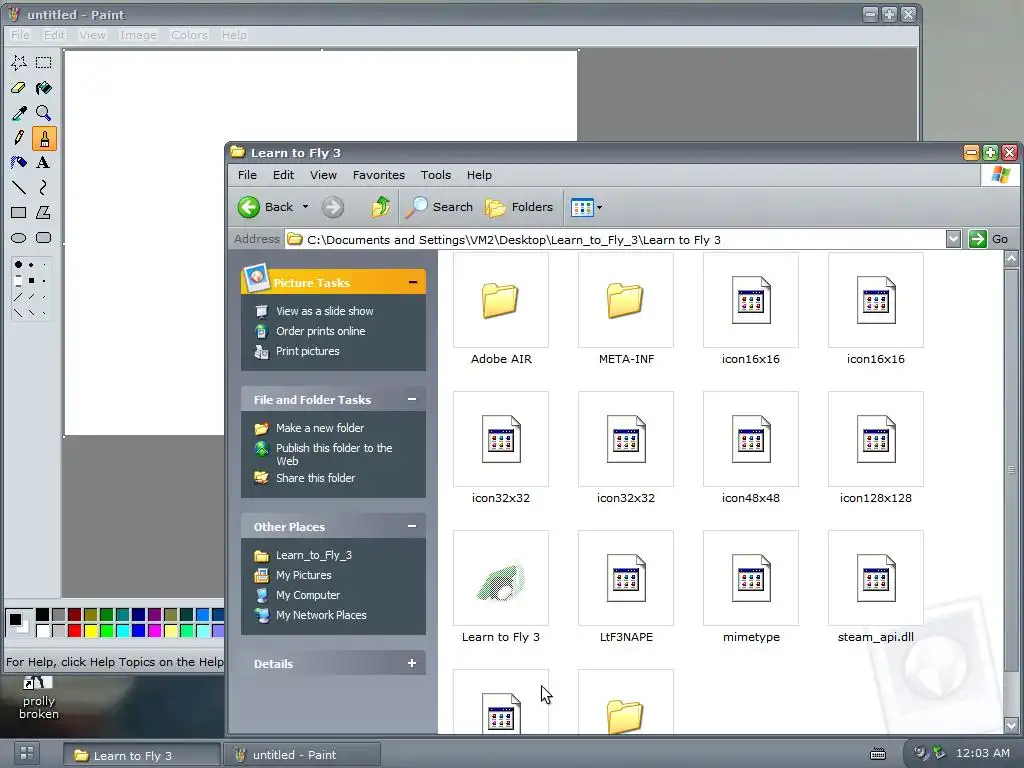Select the Rounded Rectangle tool in Paint

(44, 238)
